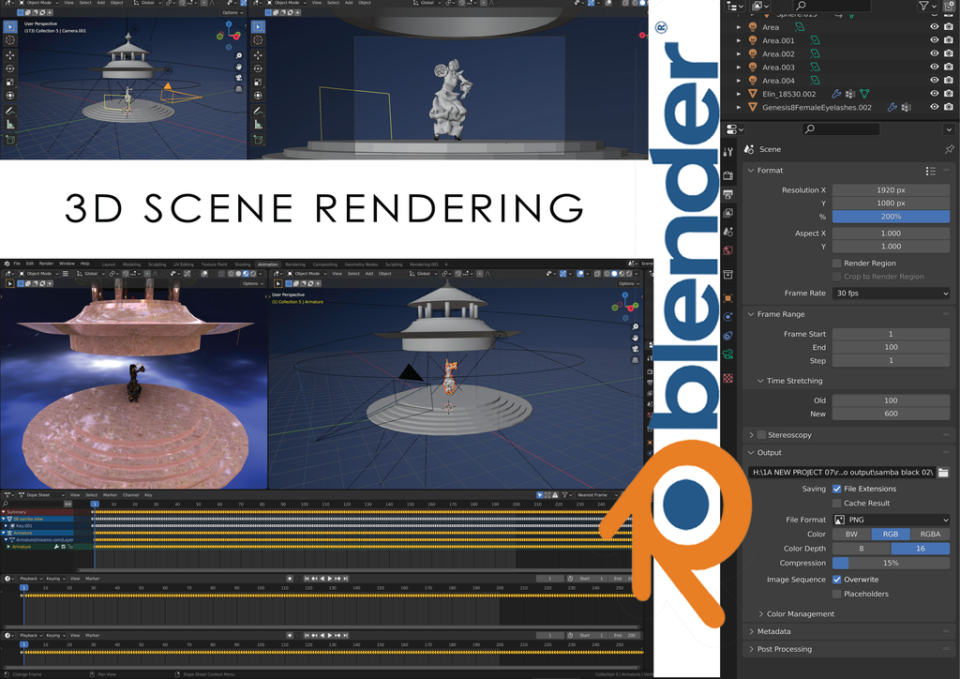Click the modifier wrench icon on the Elin_18530.002 row
960x679 pixels.
point(836,94)
